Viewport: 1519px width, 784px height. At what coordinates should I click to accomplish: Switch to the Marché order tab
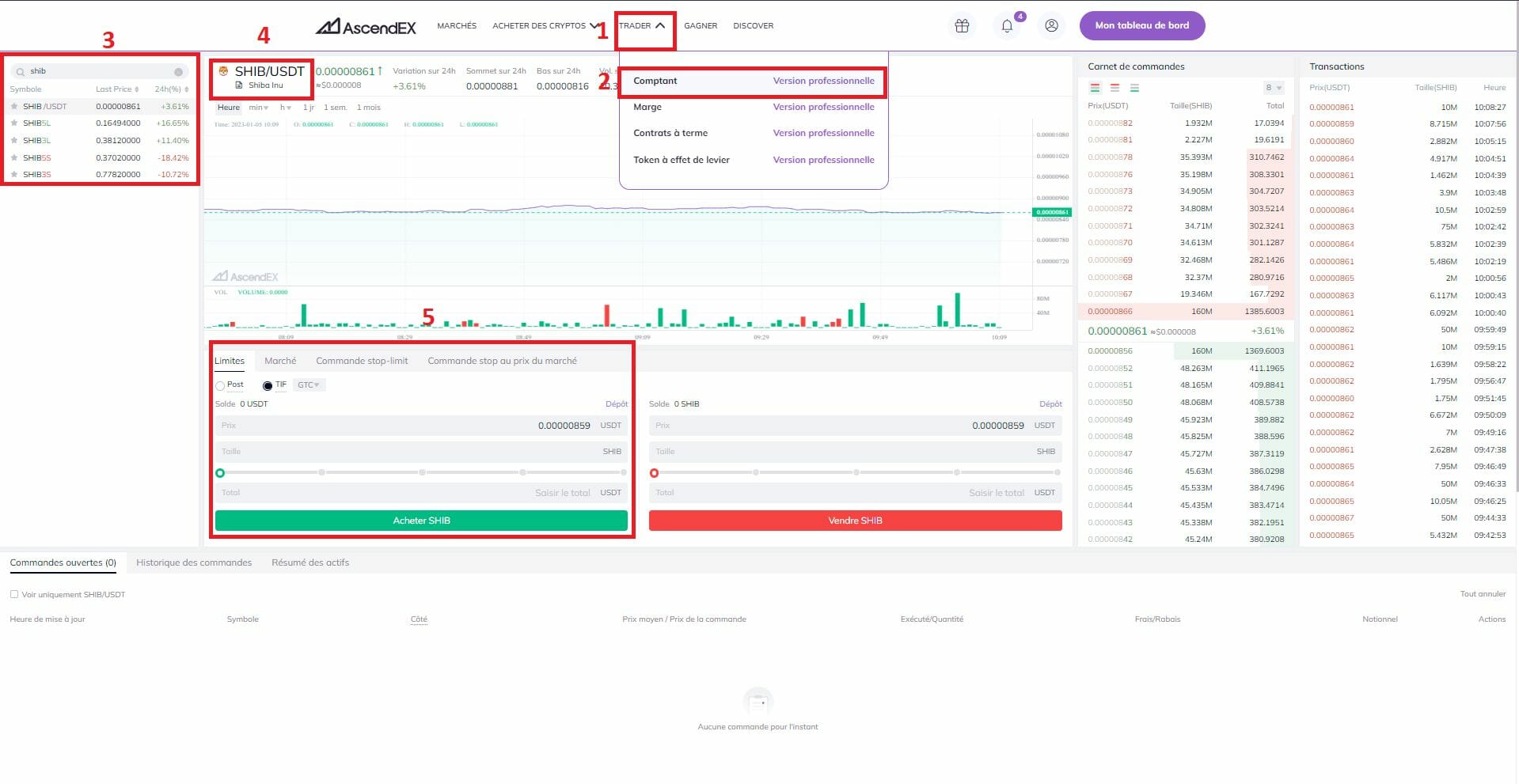point(280,361)
